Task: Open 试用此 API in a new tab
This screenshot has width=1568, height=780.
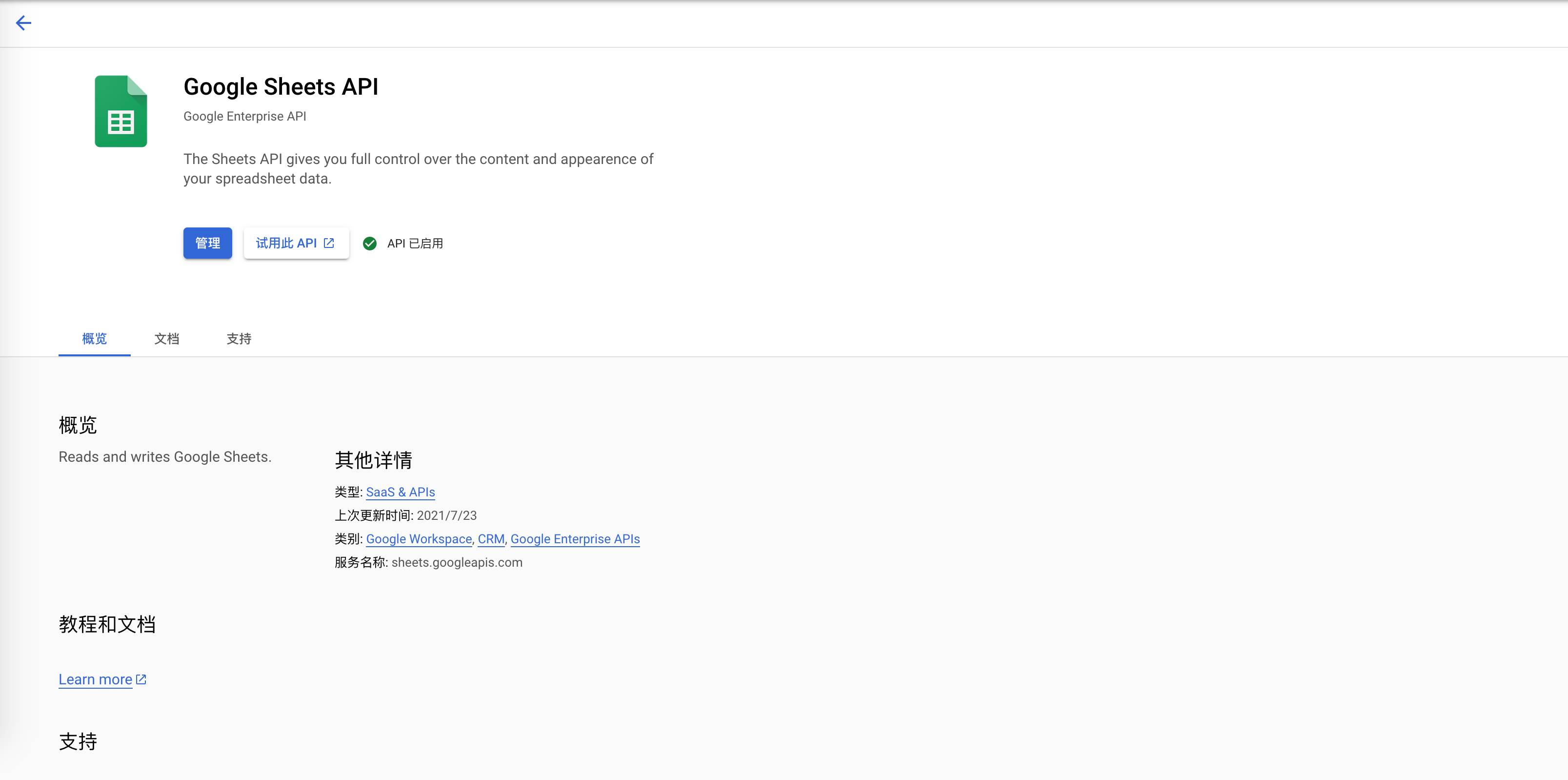Action: pyautogui.click(x=297, y=243)
